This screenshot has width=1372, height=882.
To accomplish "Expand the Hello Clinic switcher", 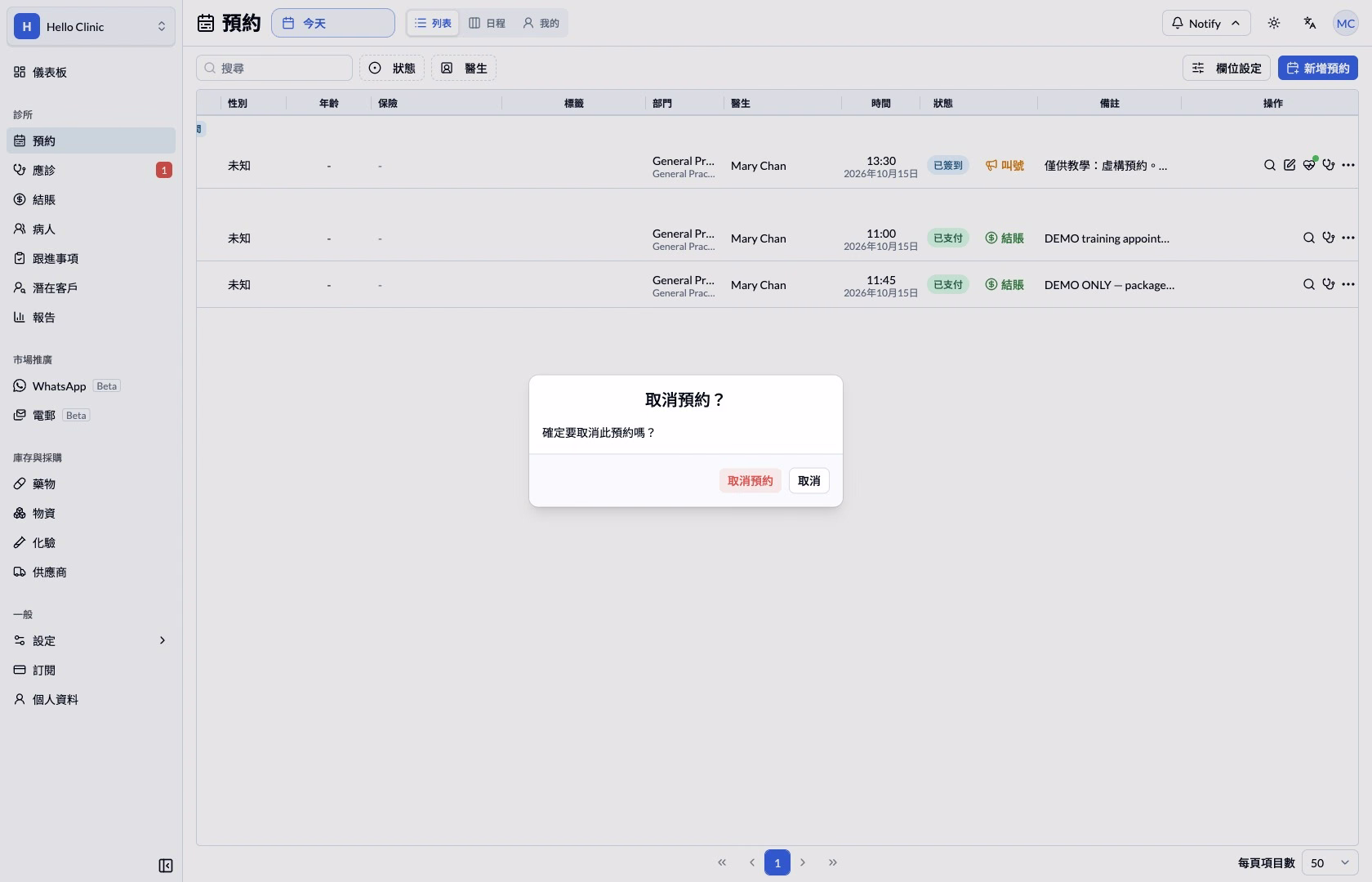I will pyautogui.click(x=91, y=26).
